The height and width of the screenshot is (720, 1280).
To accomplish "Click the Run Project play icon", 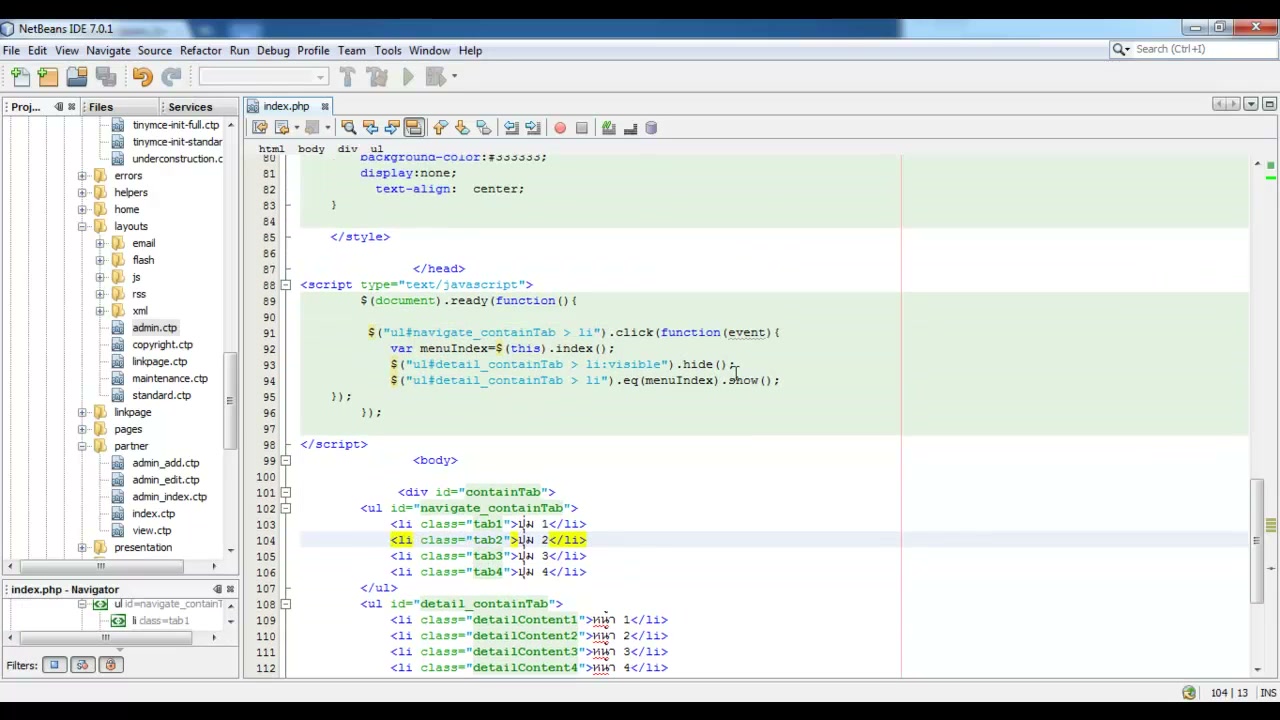I will pyautogui.click(x=408, y=76).
